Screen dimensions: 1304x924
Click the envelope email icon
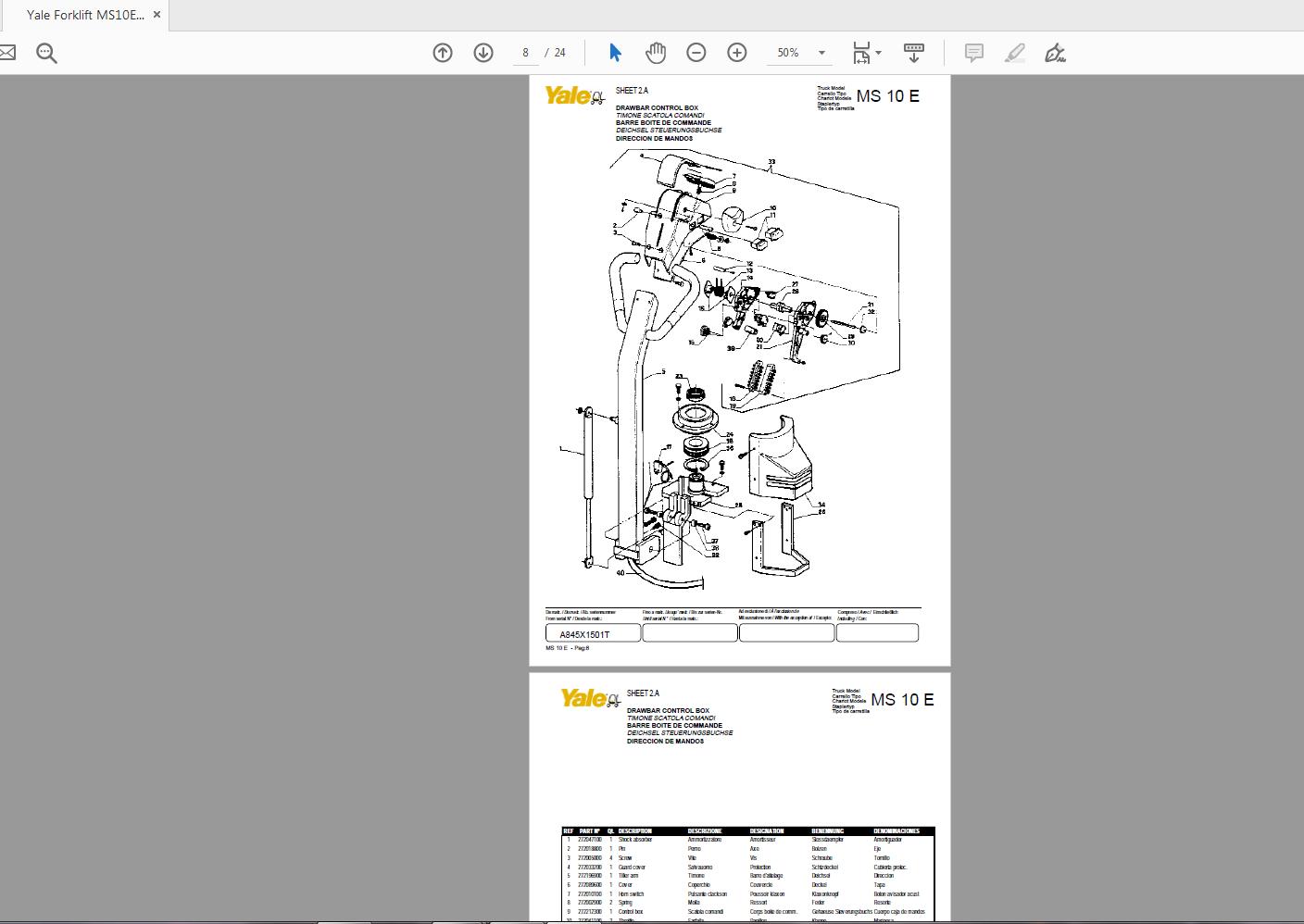(6, 53)
